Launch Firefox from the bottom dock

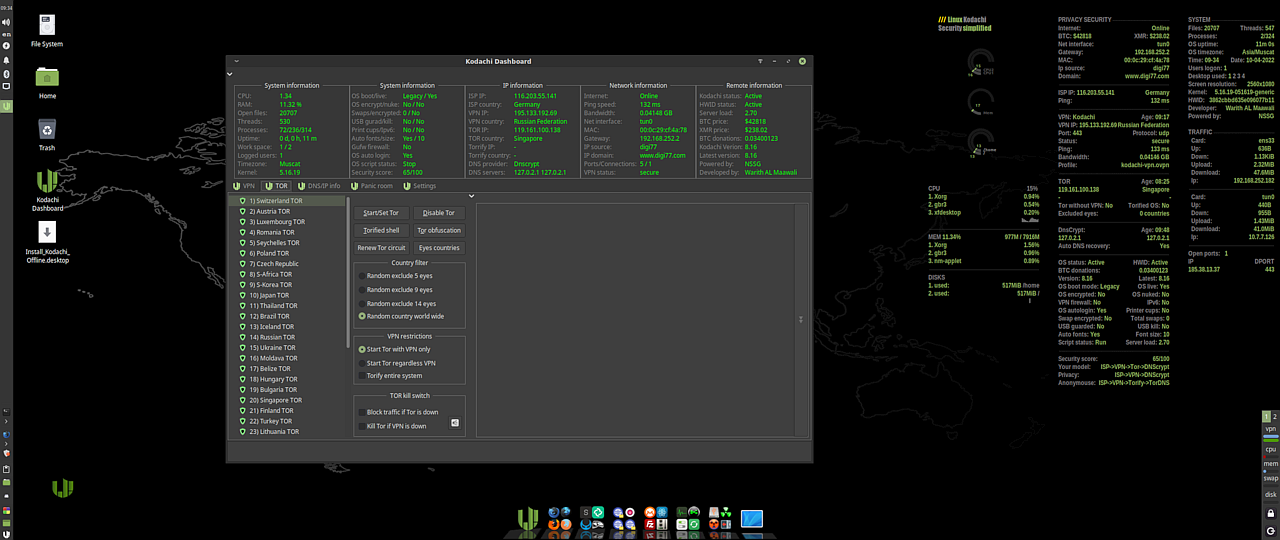point(554,524)
